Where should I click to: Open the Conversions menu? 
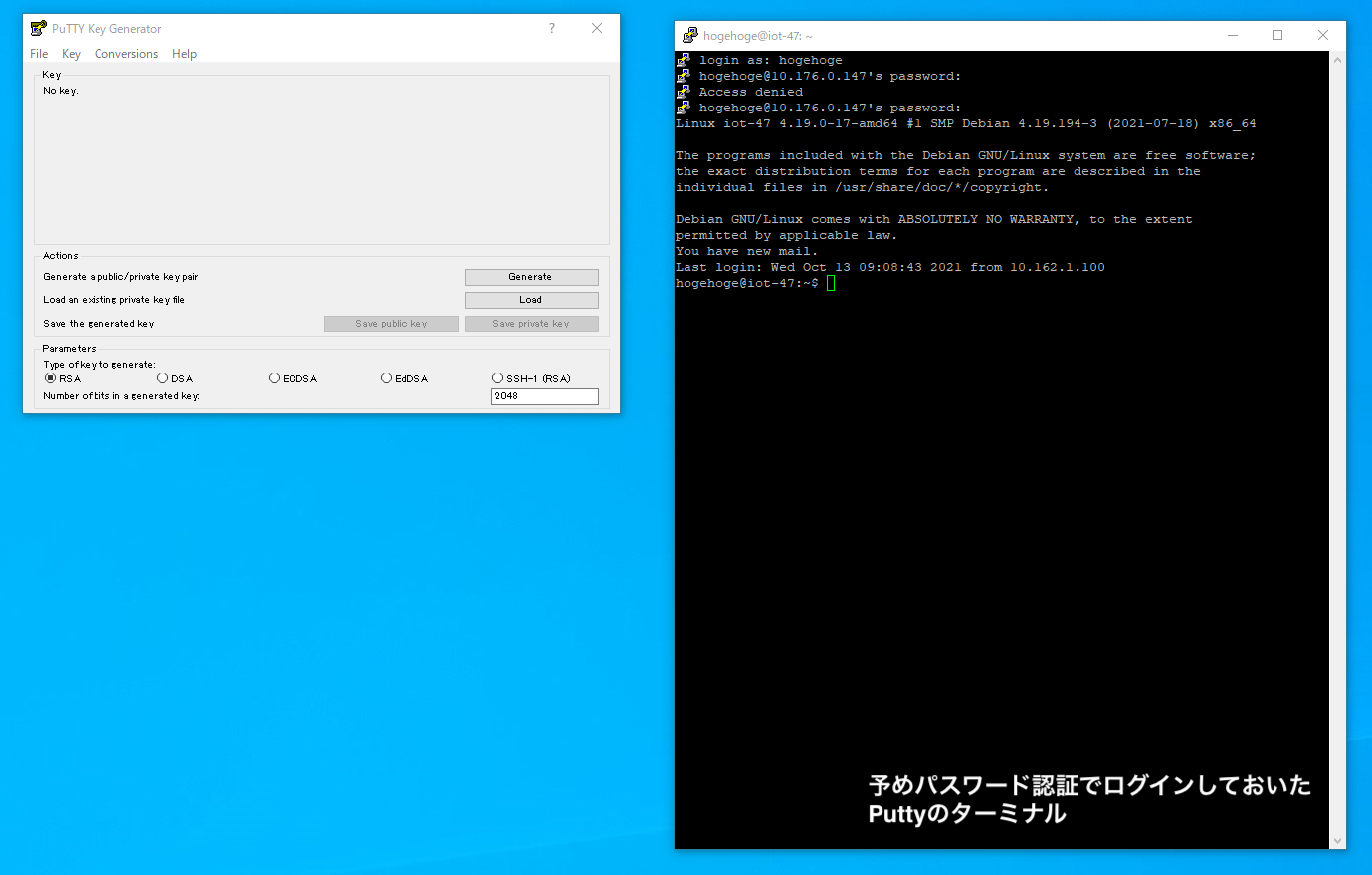click(x=126, y=54)
